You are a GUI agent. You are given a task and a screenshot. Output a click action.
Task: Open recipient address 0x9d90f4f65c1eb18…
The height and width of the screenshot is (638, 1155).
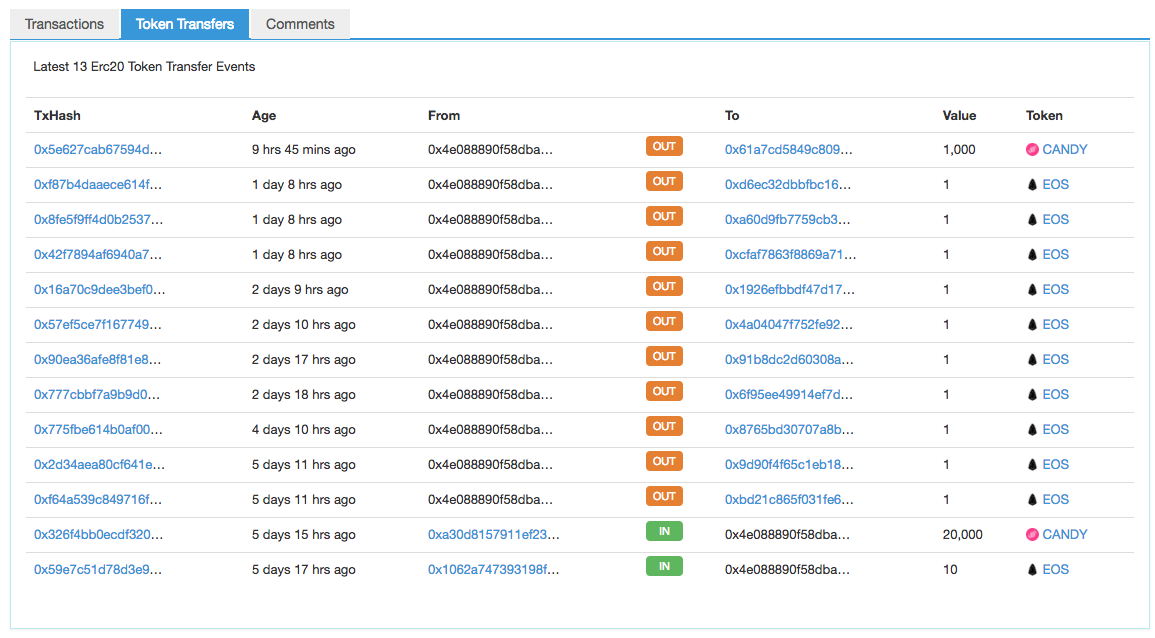[790, 465]
